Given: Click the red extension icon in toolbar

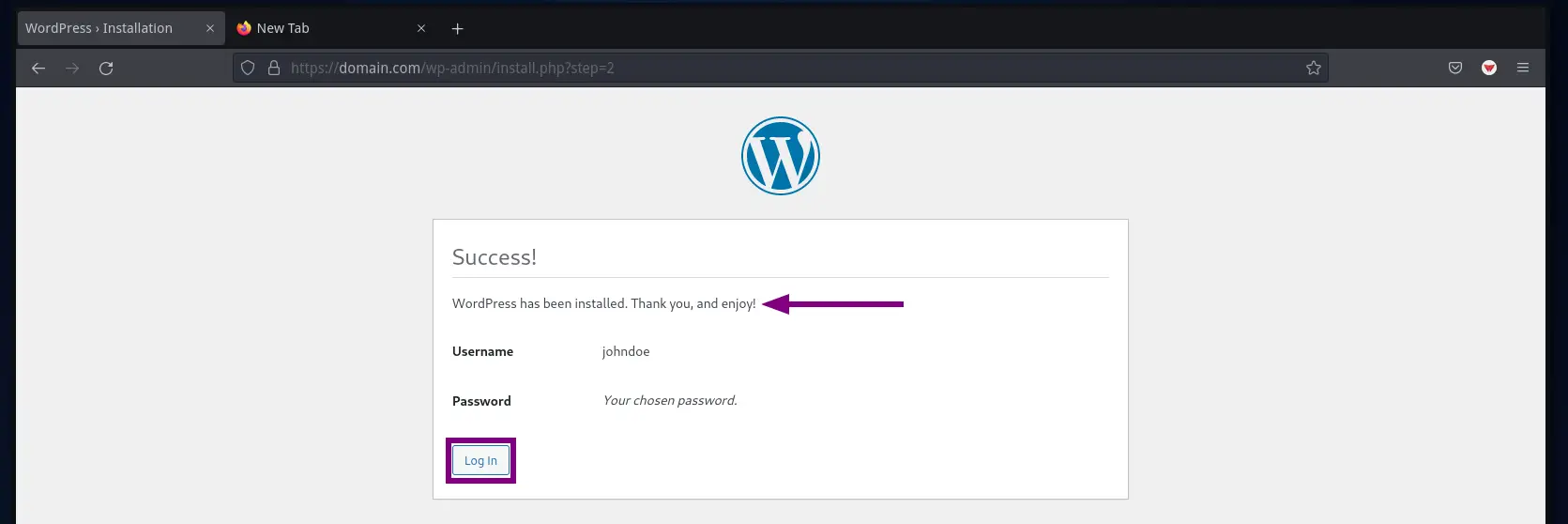Looking at the screenshot, I should pyautogui.click(x=1489, y=68).
